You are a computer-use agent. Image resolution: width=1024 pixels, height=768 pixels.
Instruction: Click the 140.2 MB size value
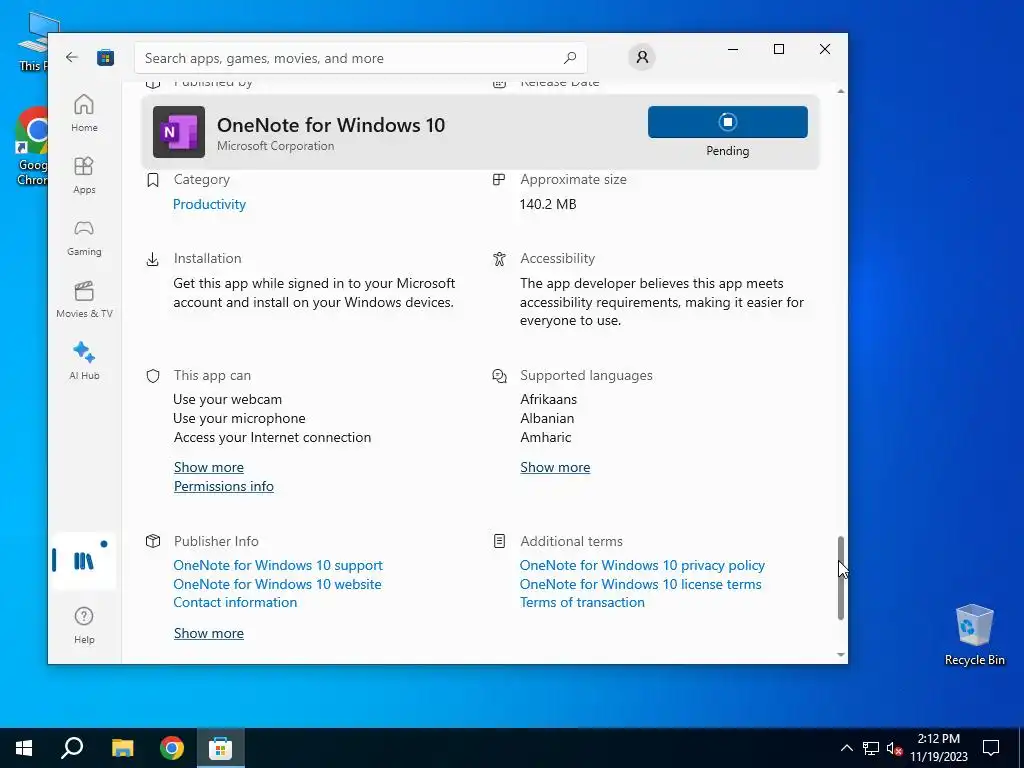pos(548,204)
